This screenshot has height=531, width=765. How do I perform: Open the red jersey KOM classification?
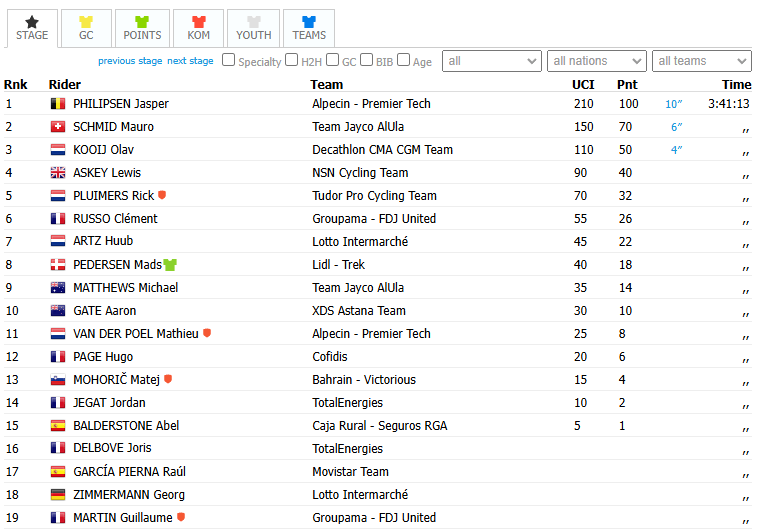199,28
